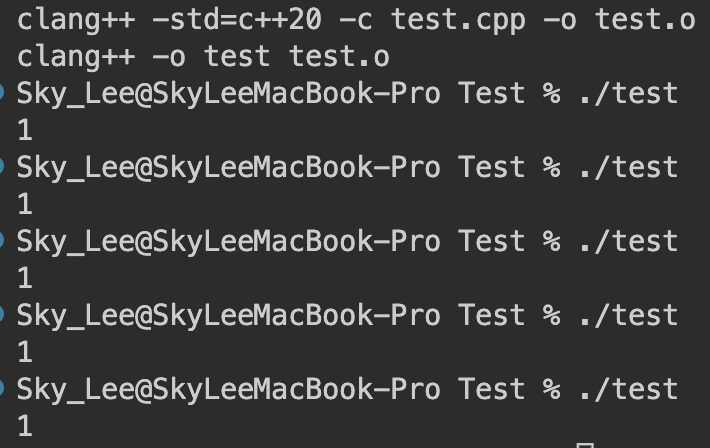Select the marker dot beside the third ./test prompt

[x=3, y=241]
